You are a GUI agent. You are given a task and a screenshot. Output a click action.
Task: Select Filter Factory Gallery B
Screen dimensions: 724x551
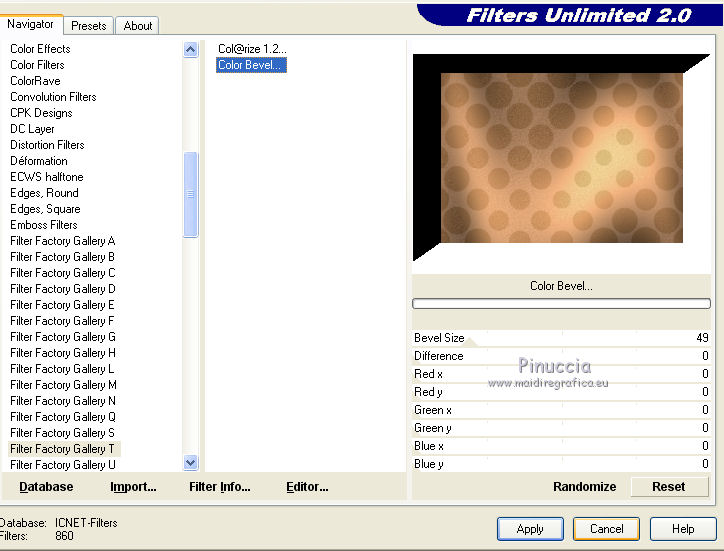(x=62, y=257)
